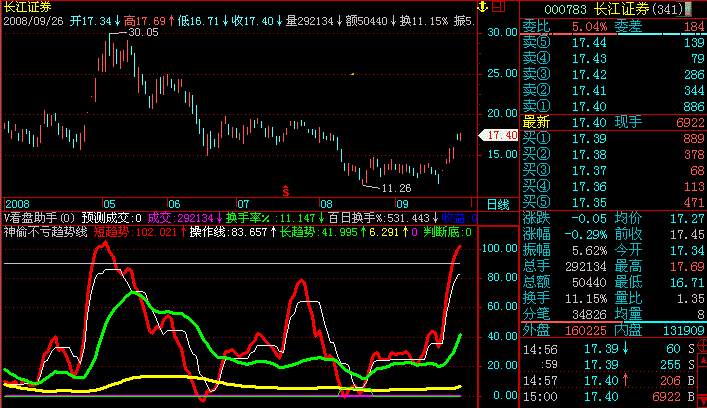
Task: Click the 最低 16.71 value
Action: (x=687, y=282)
